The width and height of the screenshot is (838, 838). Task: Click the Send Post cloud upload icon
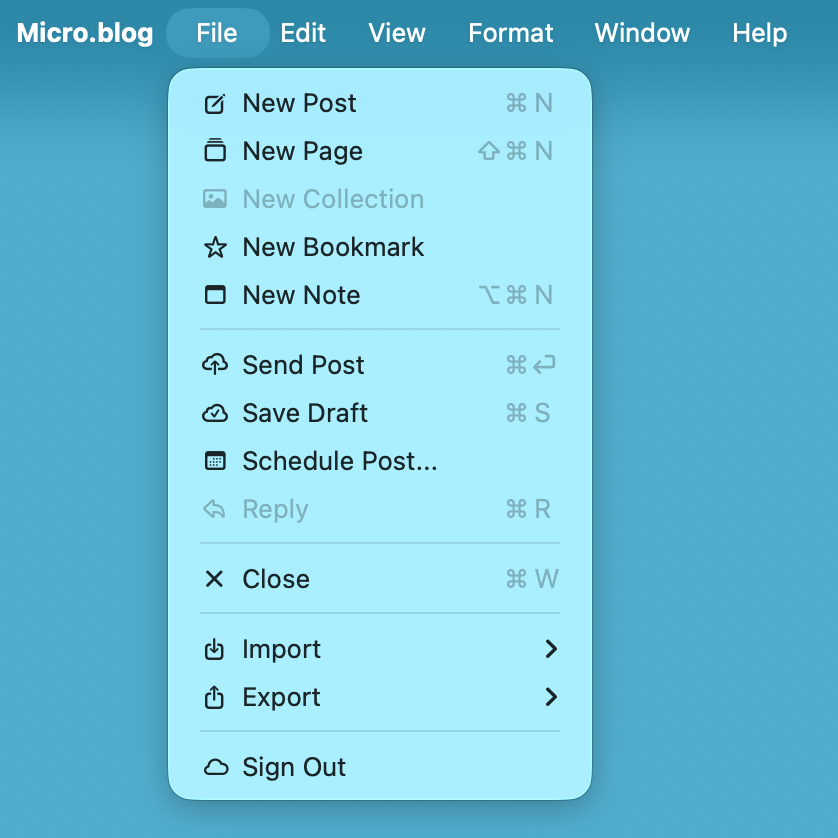(215, 364)
